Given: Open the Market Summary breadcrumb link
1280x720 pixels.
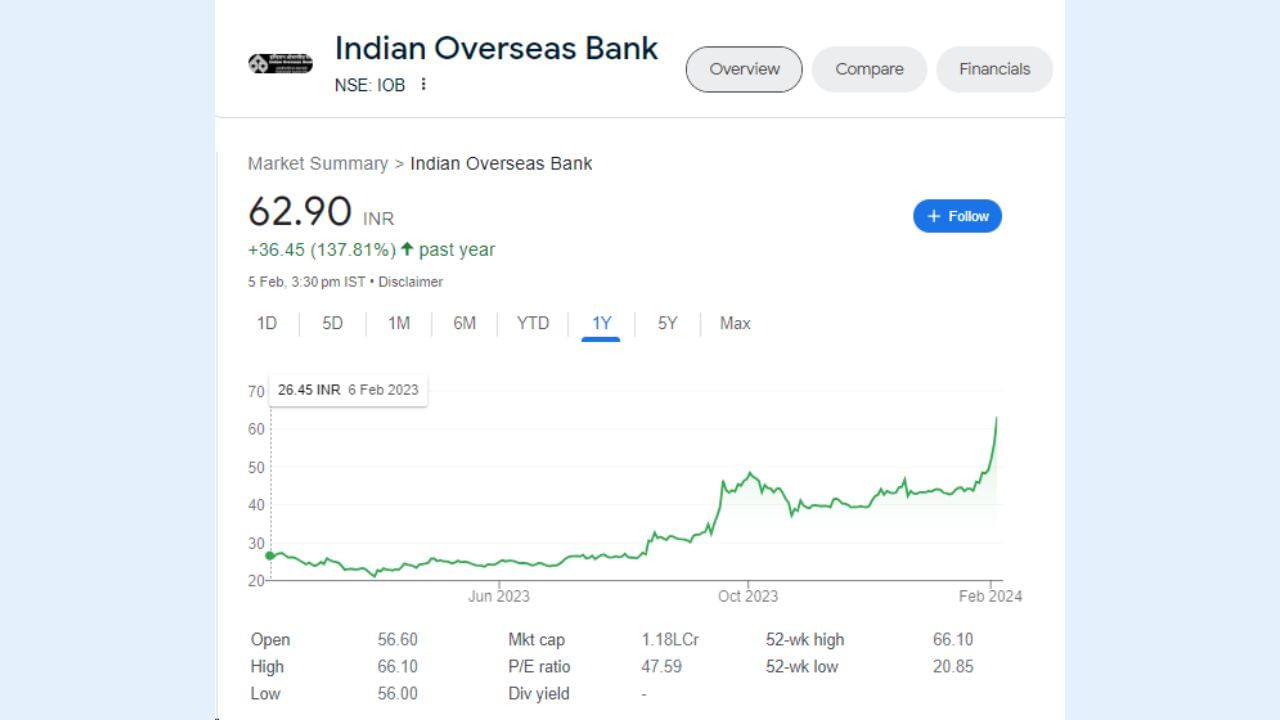Looking at the screenshot, I should pos(318,163).
